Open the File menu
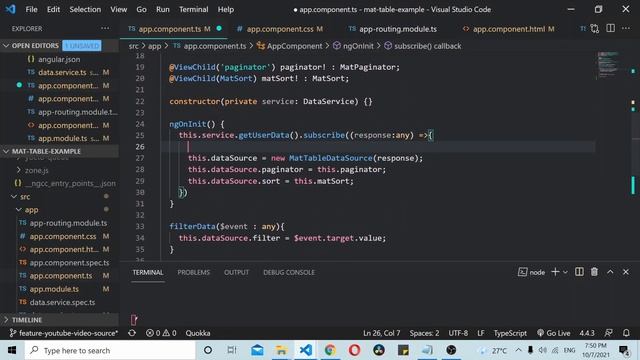 point(31,9)
